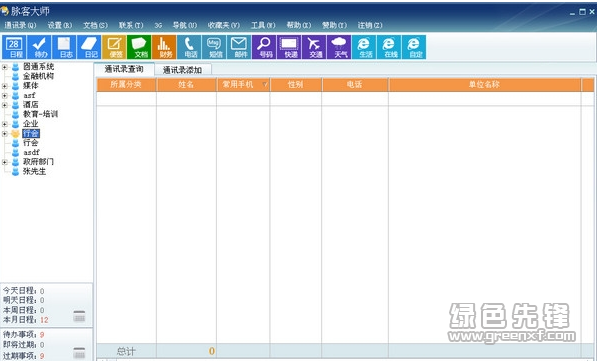Screen dimensions: 597x361
Task: Expand the 企业 tree node
Action: coord(5,124)
